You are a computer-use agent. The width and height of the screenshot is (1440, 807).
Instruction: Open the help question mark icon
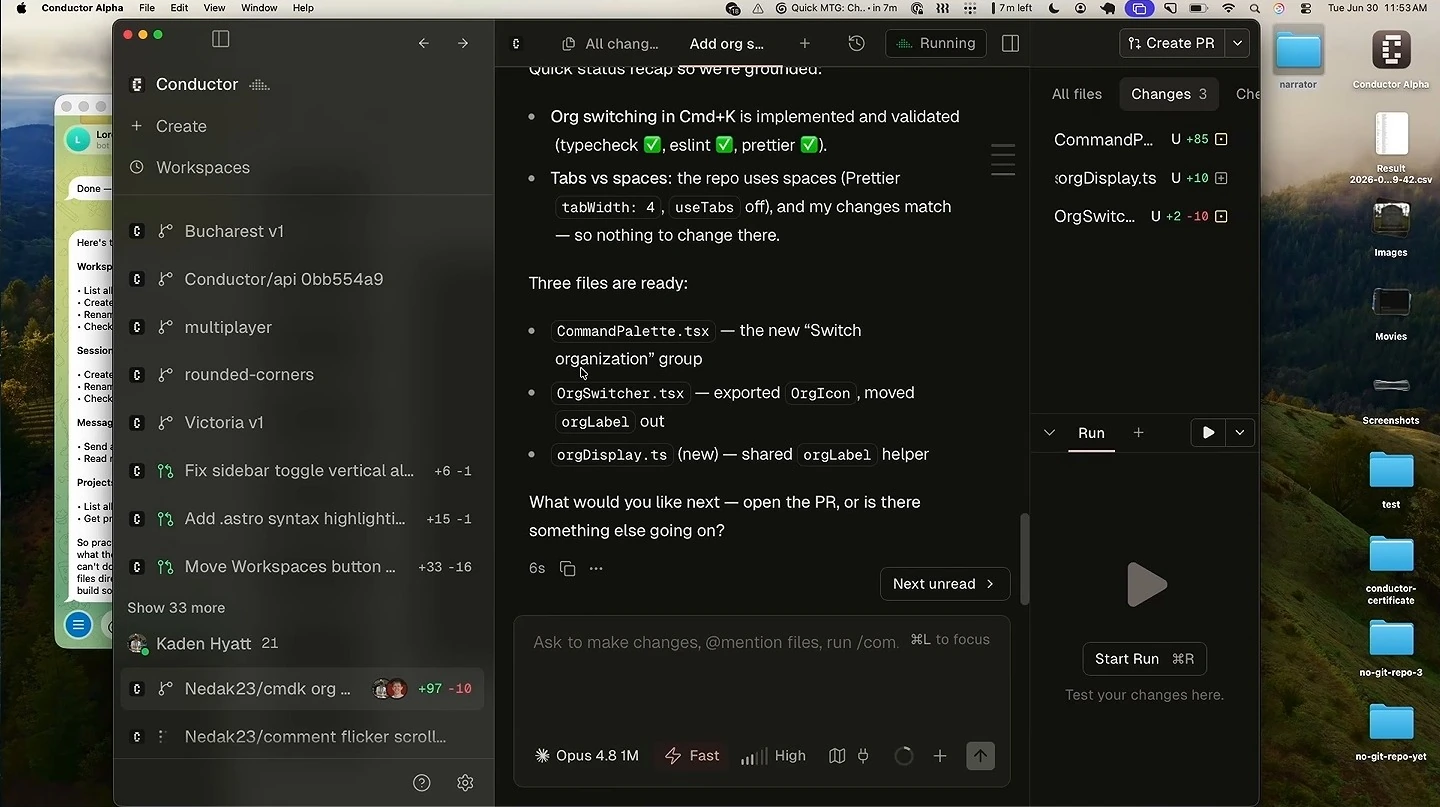click(x=422, y=783)
